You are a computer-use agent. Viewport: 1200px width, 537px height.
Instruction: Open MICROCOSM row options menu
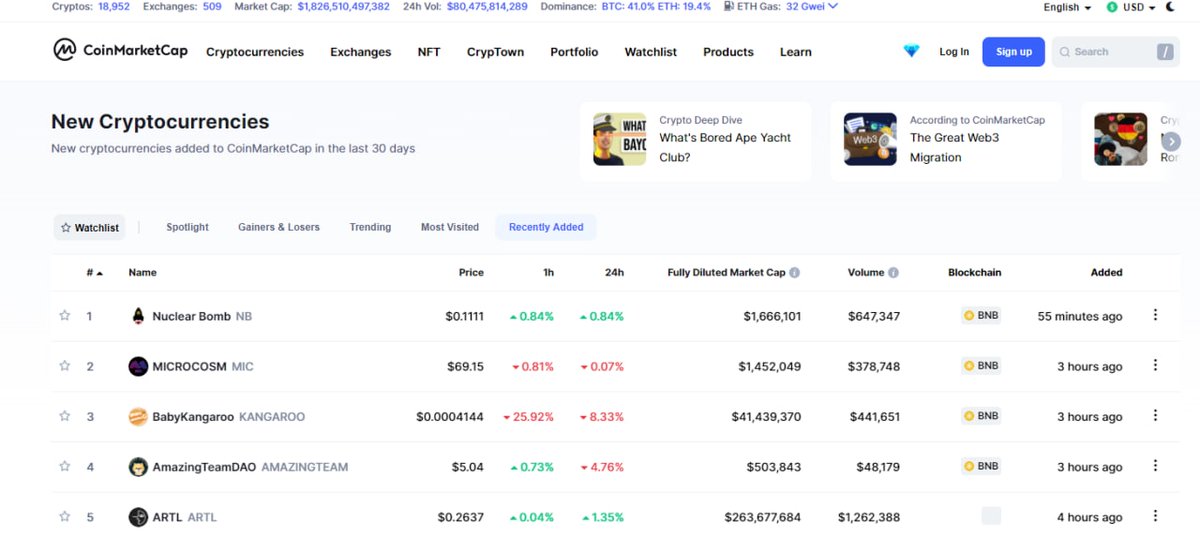tap(1155, 365)
